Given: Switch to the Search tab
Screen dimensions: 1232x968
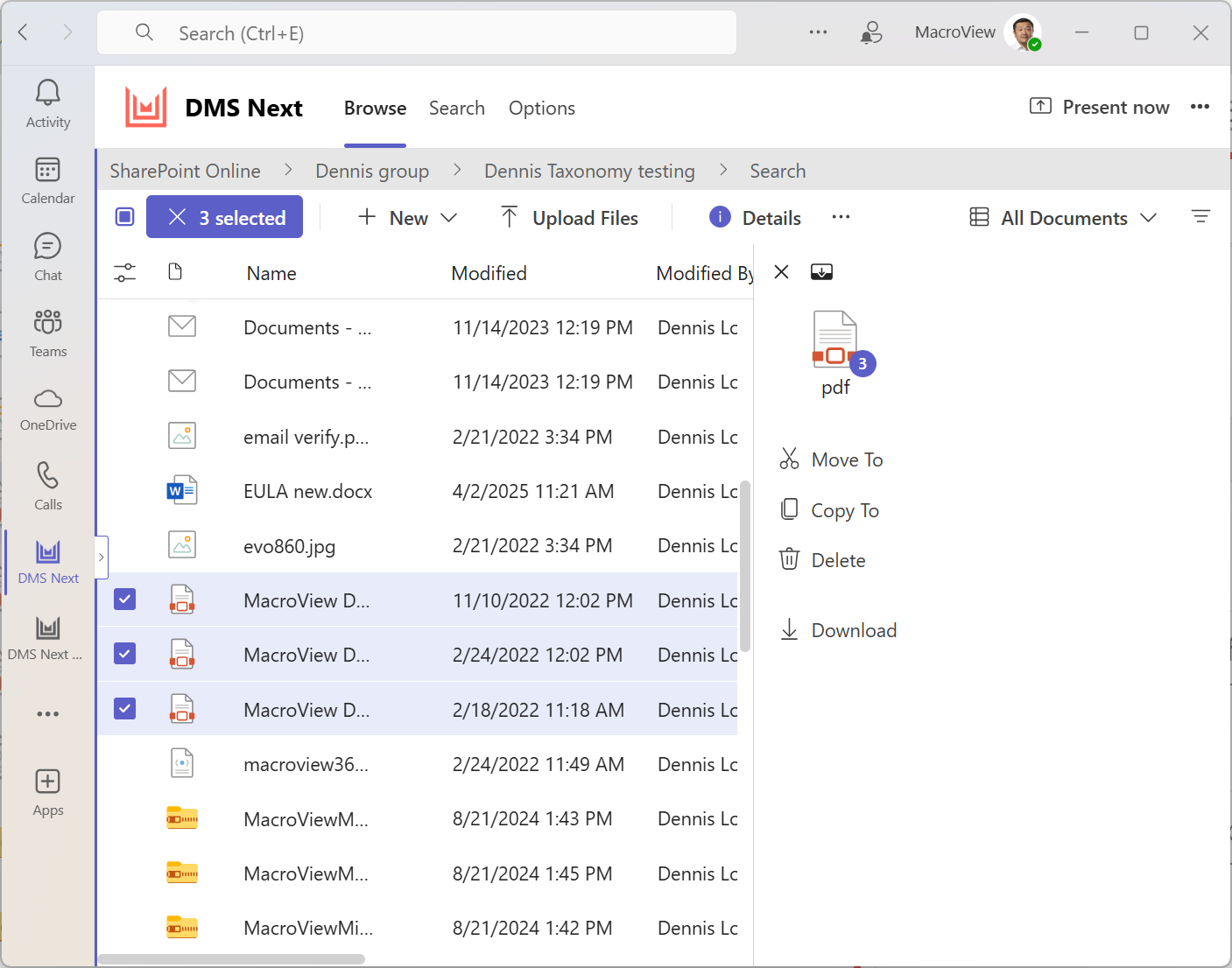Looking at the screenshot, I should pos(457,108).
